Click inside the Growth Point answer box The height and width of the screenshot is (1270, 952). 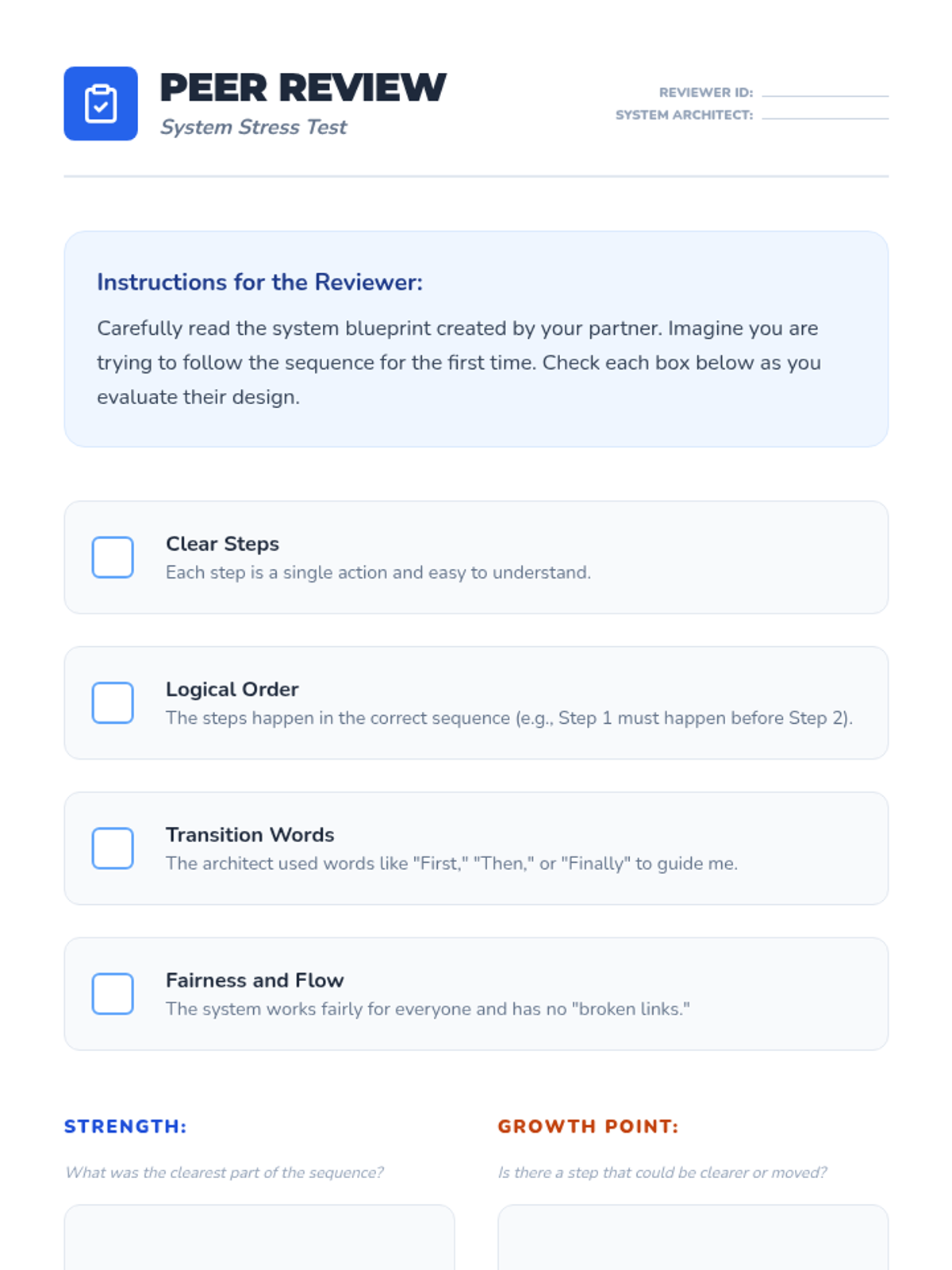pyautogui.click(x=693, y=1238)
